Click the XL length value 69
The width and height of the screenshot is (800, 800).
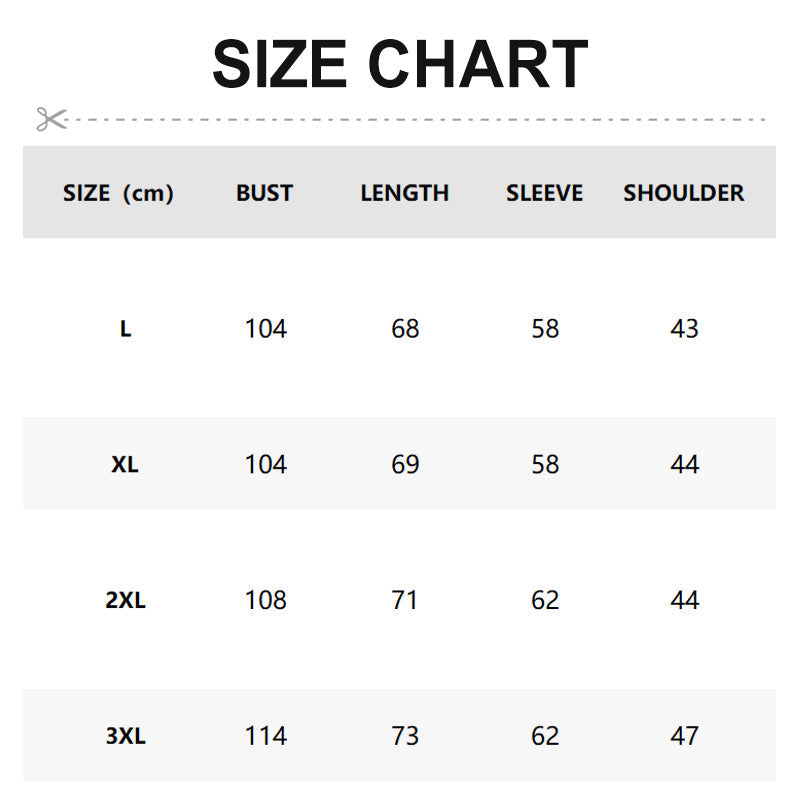[x=405, y=465]
